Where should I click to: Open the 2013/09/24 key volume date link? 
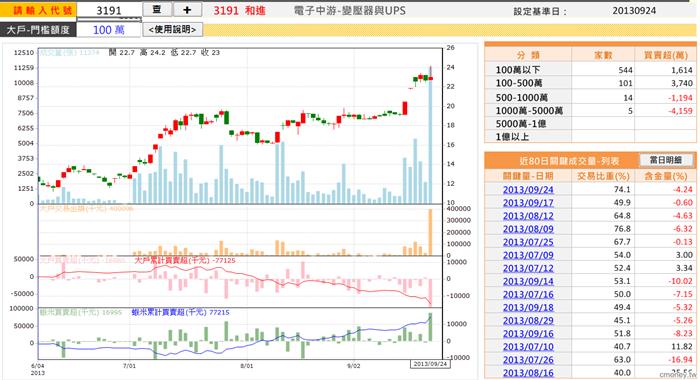528,190
